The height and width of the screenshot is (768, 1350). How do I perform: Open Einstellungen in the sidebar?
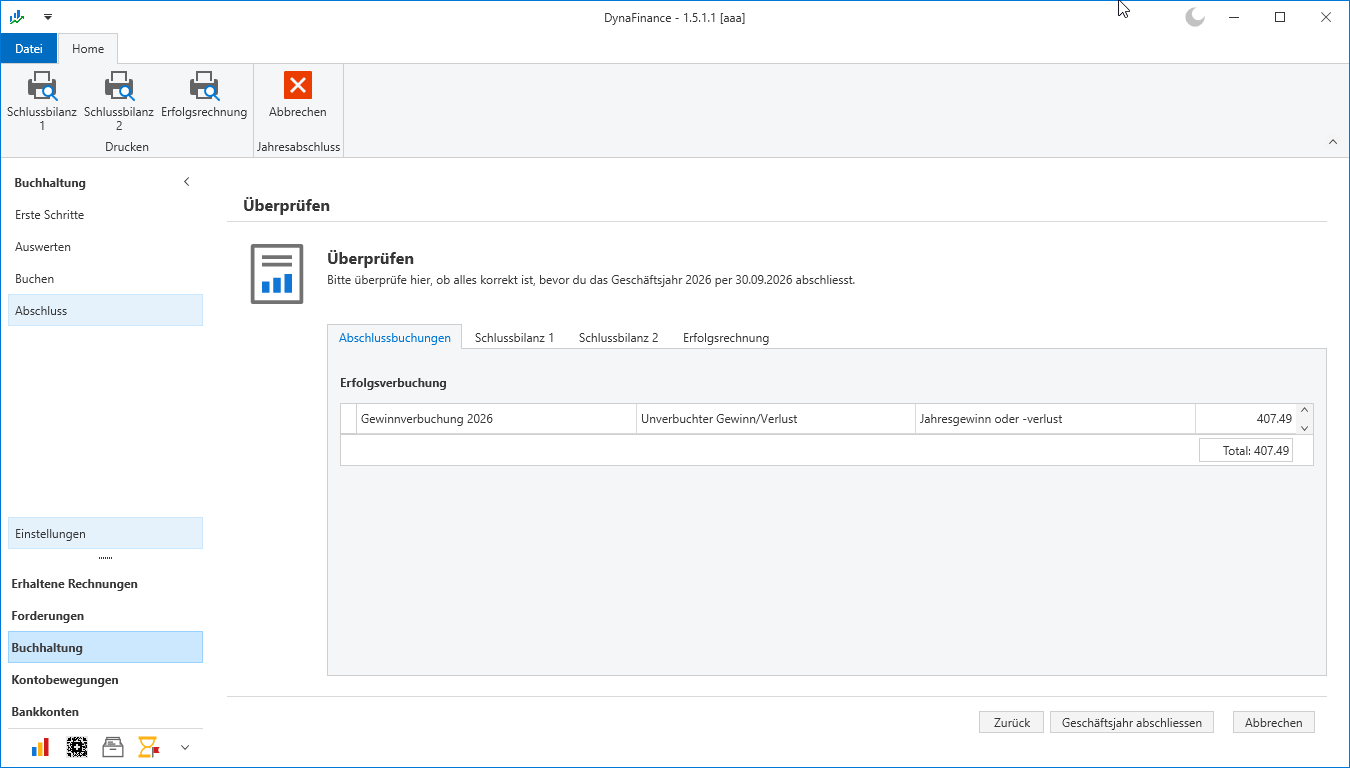105,534
